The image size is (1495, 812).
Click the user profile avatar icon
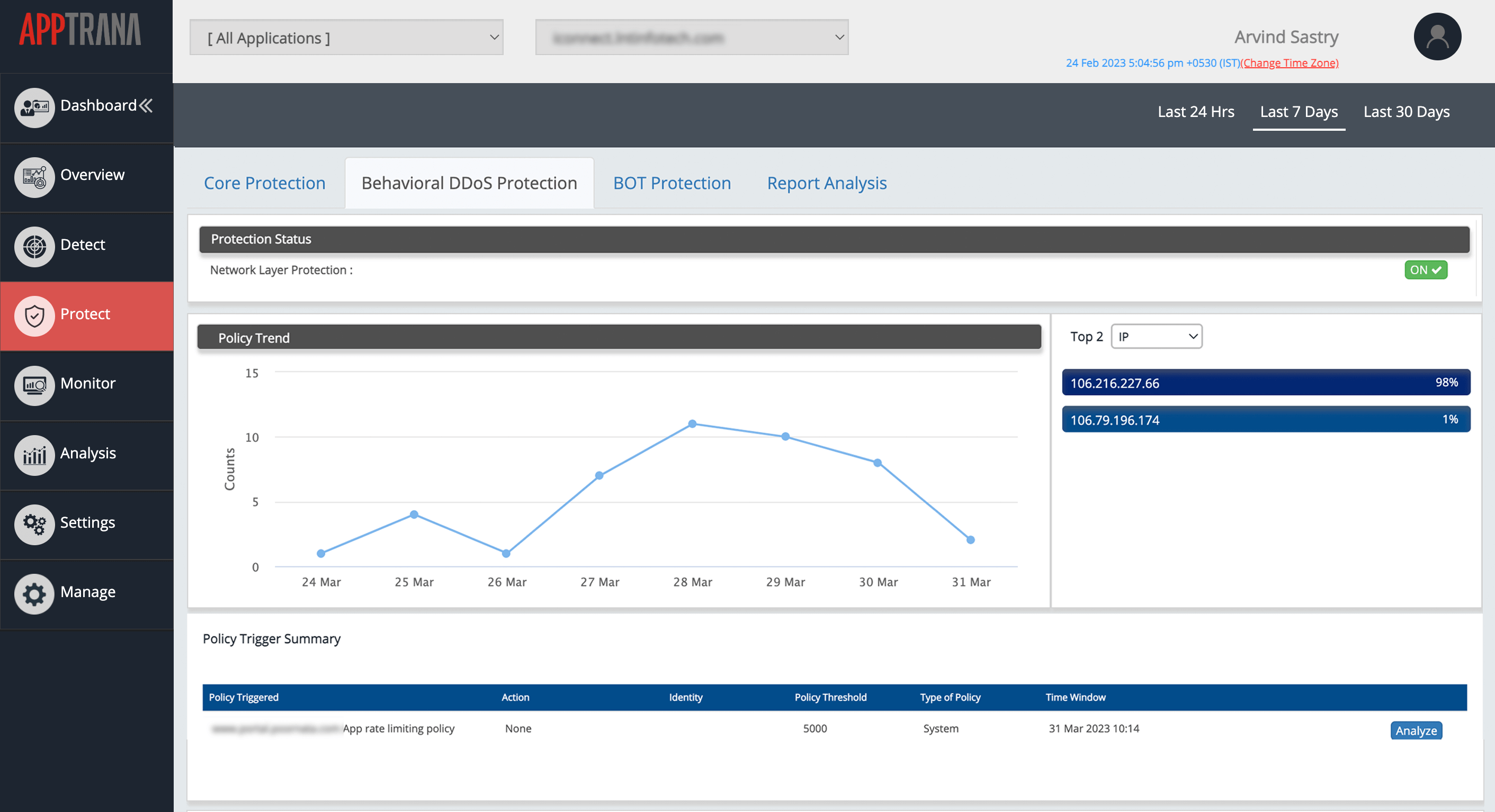click(1437, 38)
